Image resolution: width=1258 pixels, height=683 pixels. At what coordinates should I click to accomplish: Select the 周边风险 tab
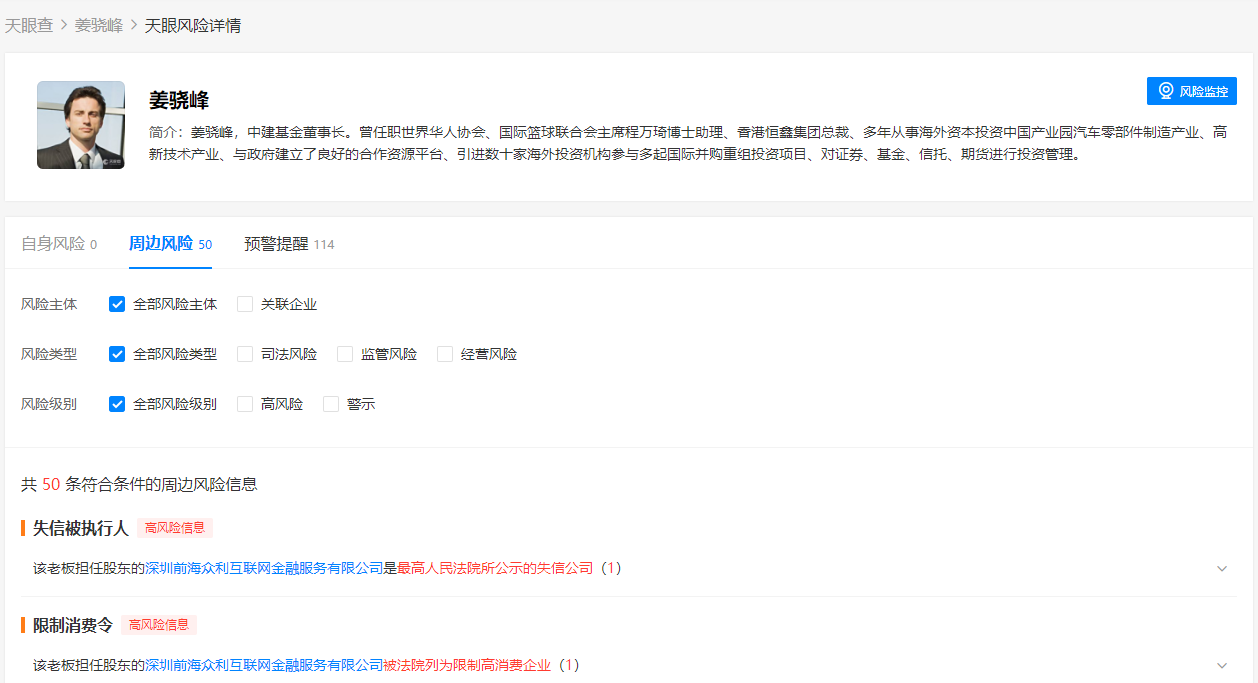pyautogui.click(x=170, y=243)
